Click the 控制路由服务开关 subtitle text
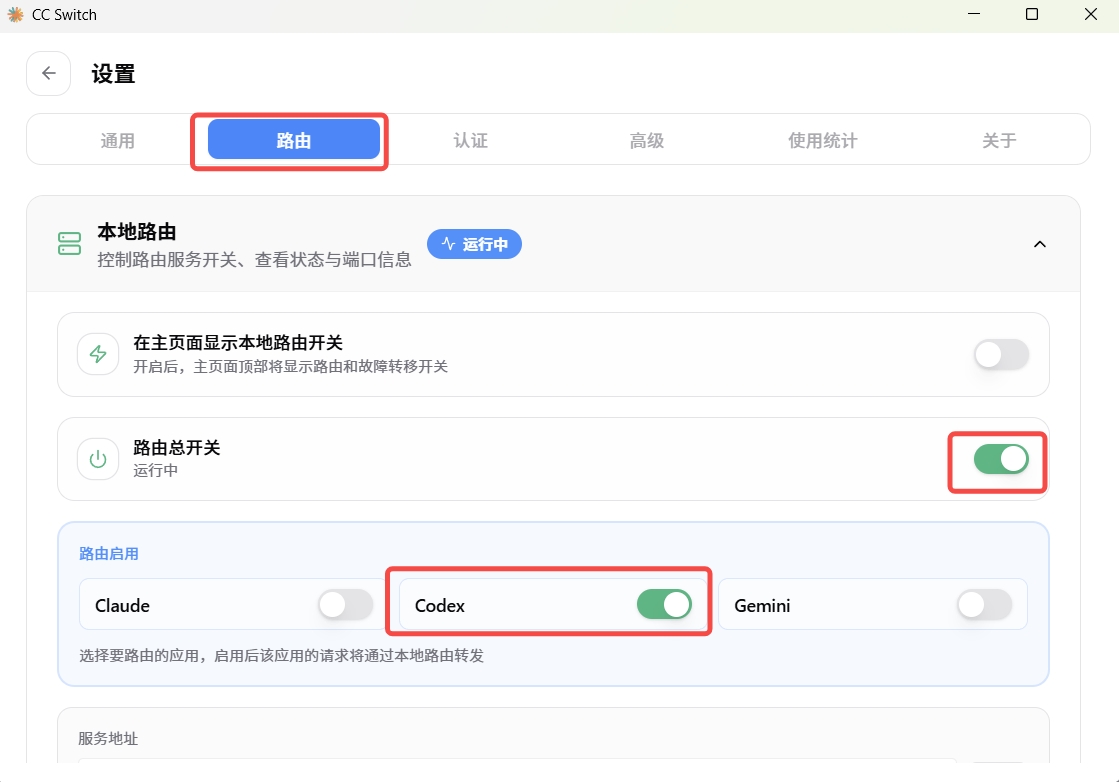 (255, 260)
